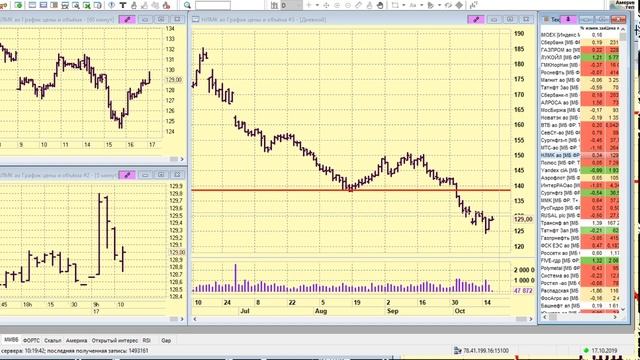Click the daily chart horizontal scroll left arrow
640x360 pixels.
(x=195, y=319)
